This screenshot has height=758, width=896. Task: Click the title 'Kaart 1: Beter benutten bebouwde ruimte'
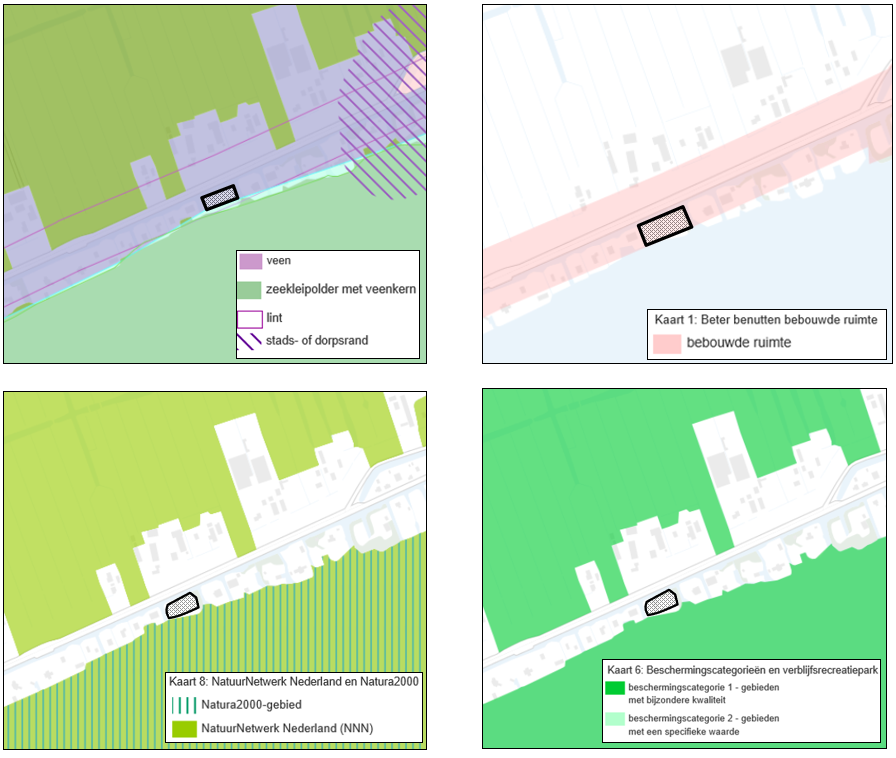click(x=766, y=320)
